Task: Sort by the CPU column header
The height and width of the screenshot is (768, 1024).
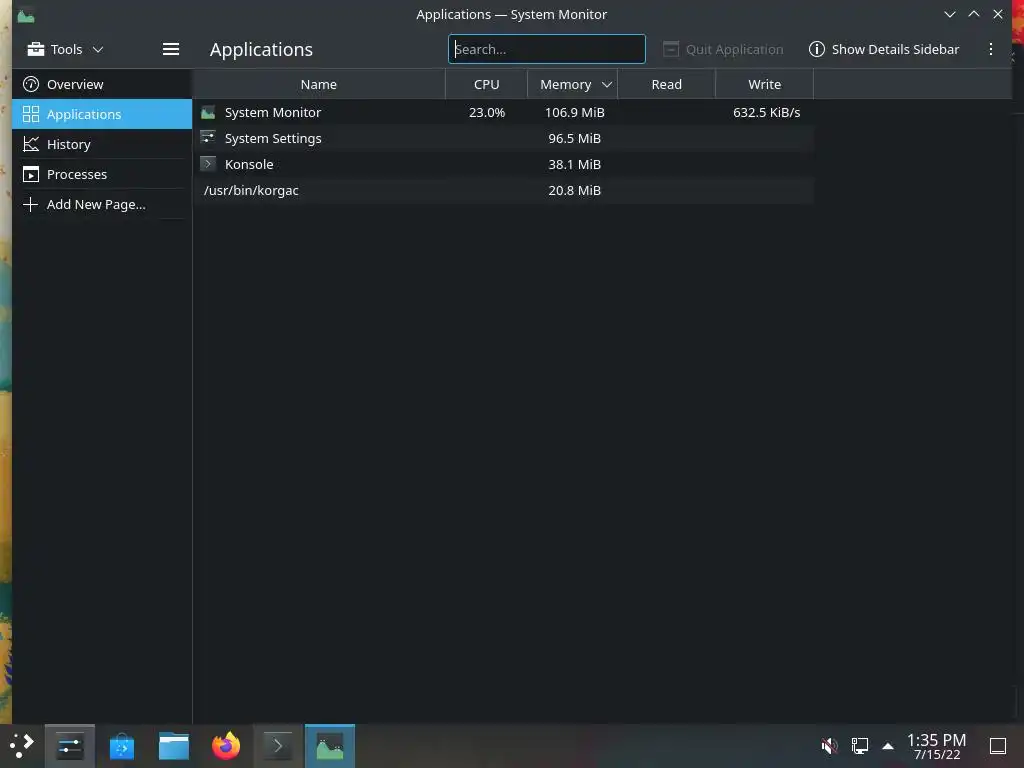Action: 487,84
